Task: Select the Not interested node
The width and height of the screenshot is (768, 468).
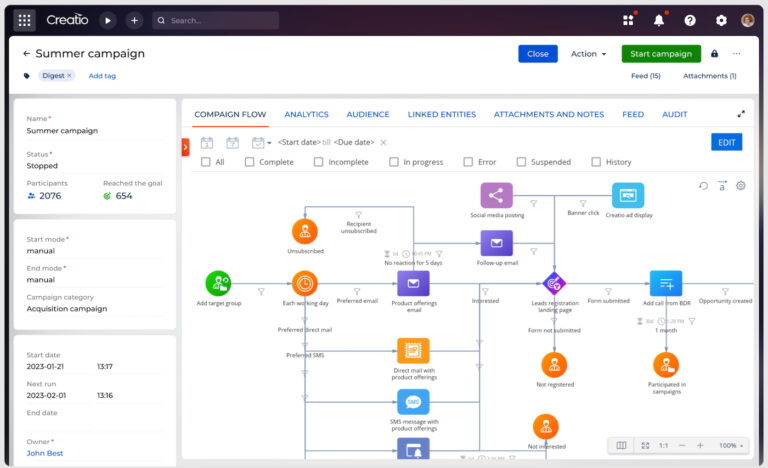Action: pos(546,427)
